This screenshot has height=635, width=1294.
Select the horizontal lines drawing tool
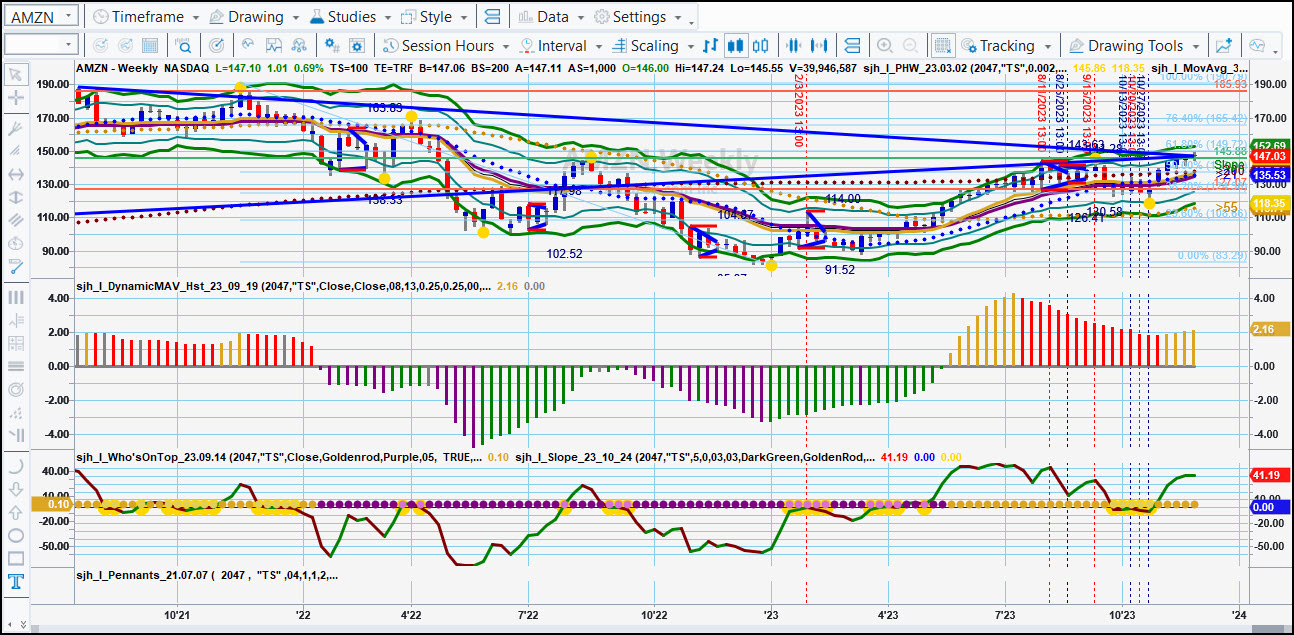(15, 366)
